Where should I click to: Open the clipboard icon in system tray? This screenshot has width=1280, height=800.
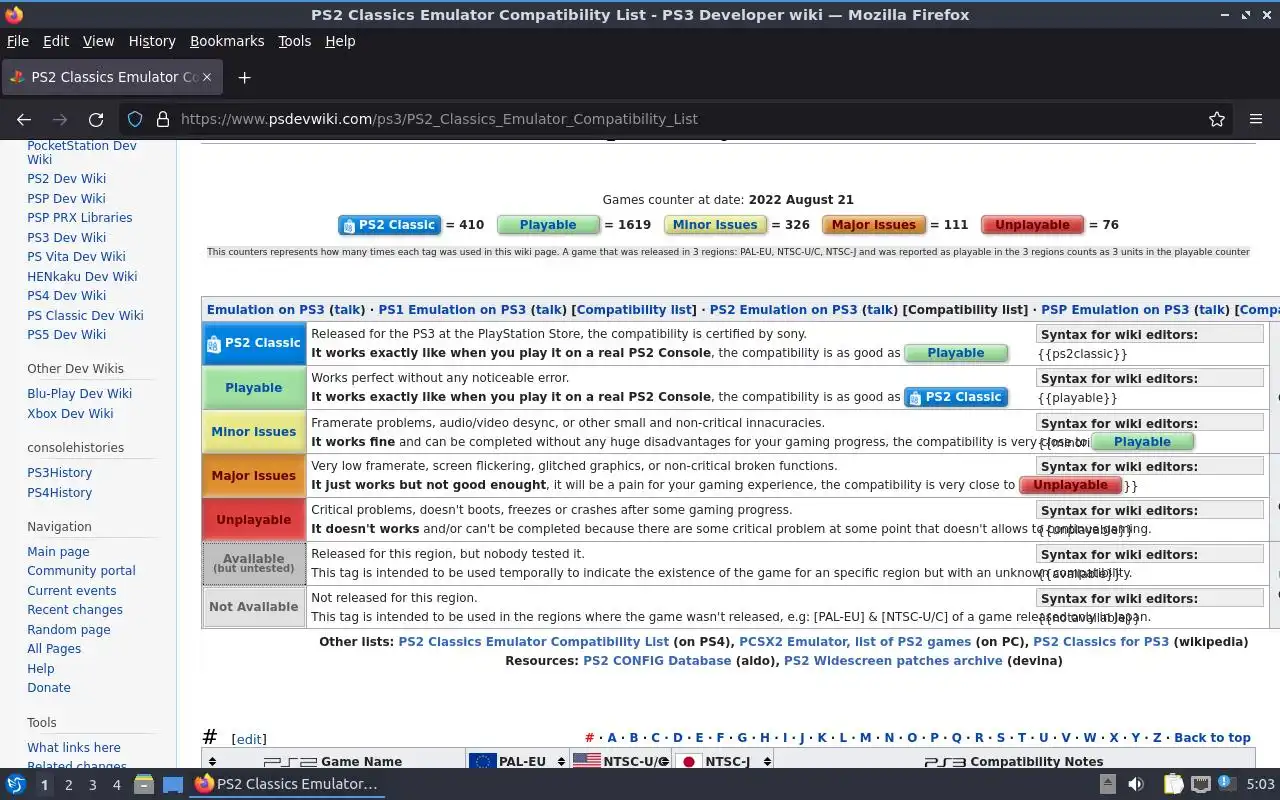click(x=1173, y=784)
